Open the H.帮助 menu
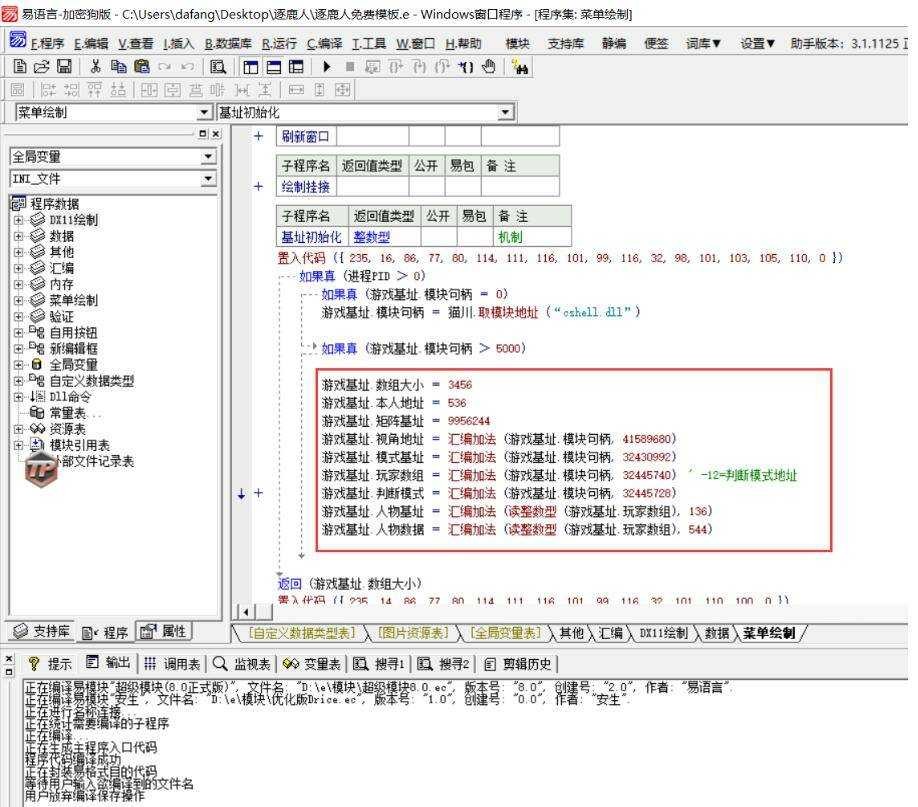Screen dimensions: 918x807 (x=463, y=43)
